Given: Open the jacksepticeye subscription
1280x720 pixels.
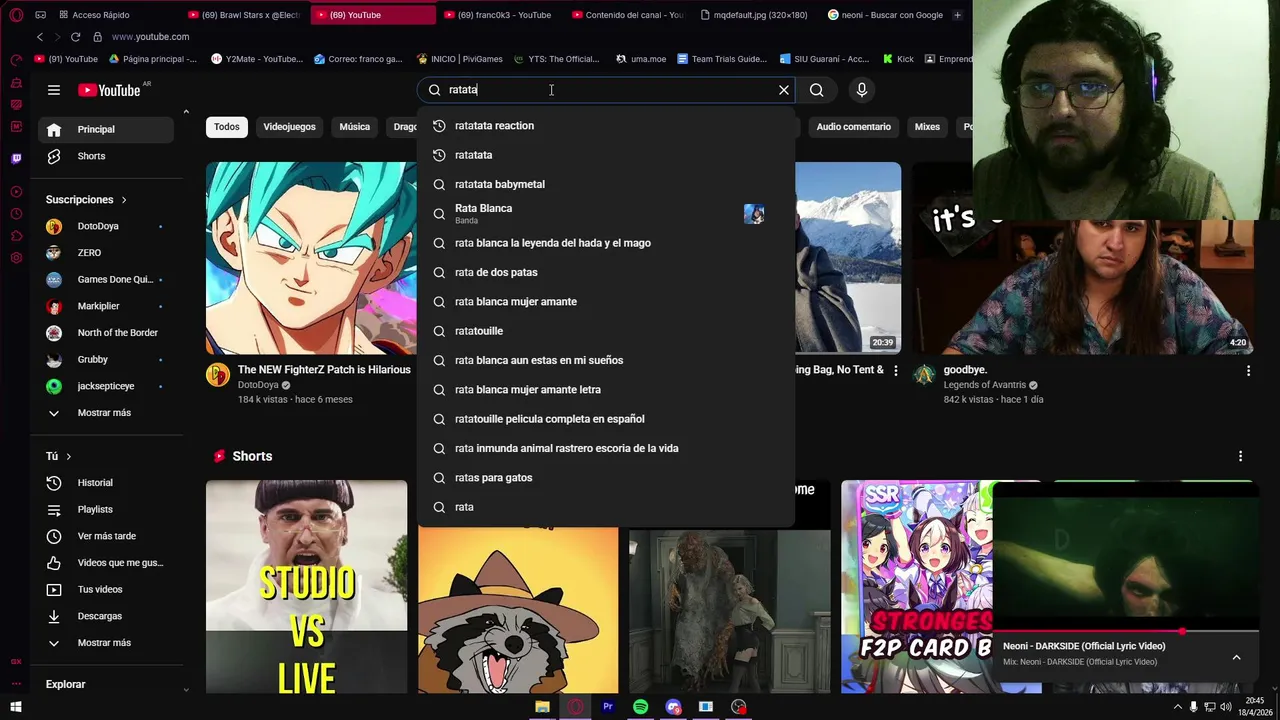Looking at the screenshot, I should pos(106,386).
